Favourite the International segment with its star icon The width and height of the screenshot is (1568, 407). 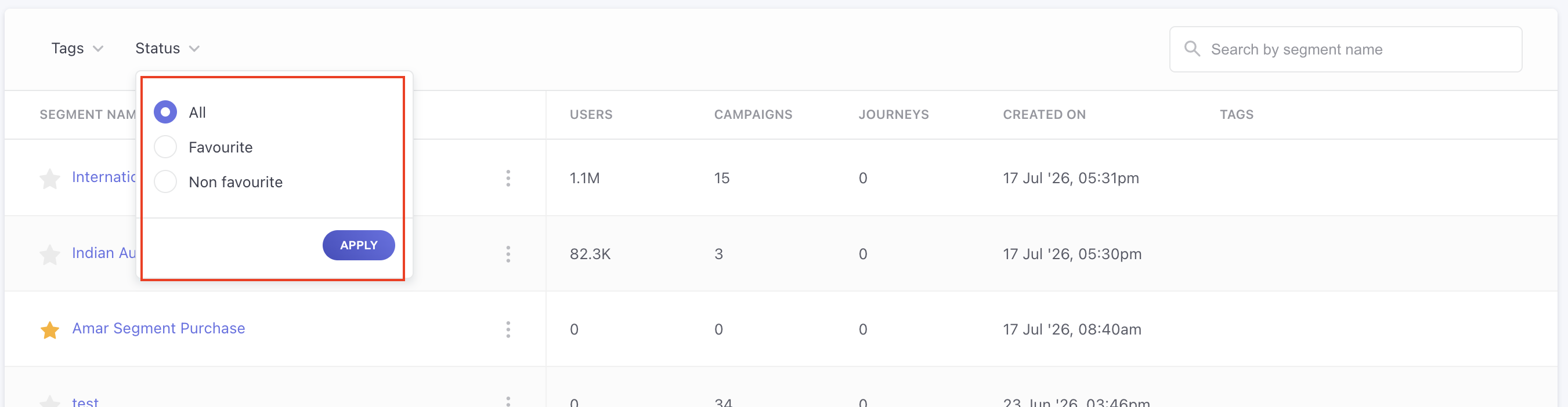click(50, 179)
